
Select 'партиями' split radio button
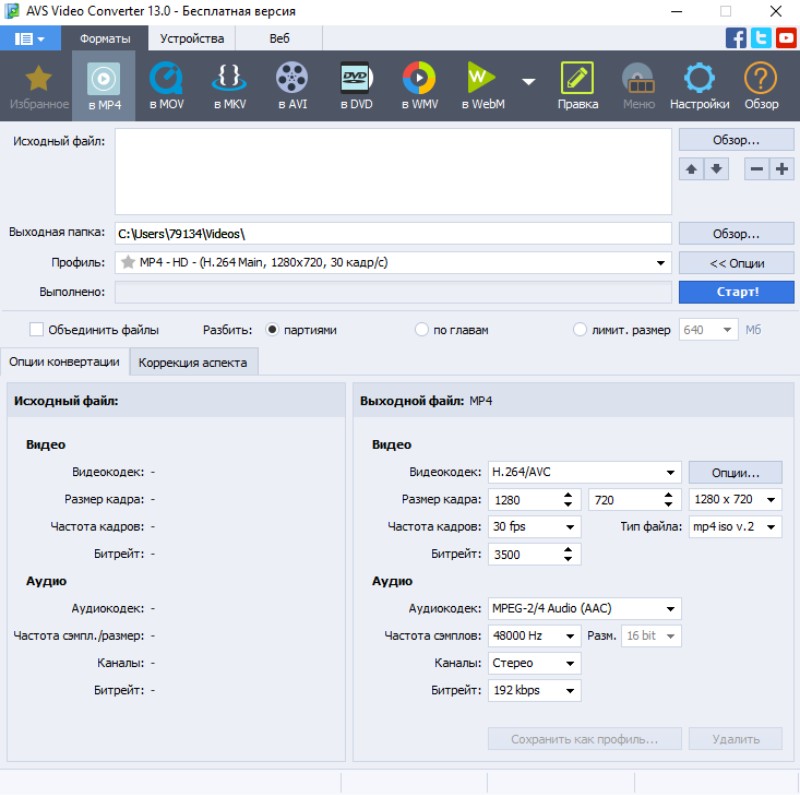[272, 330]
